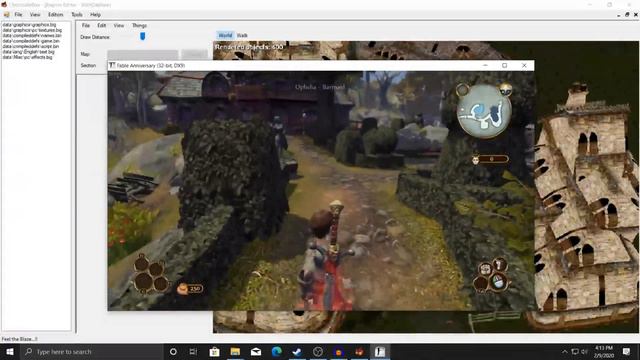The image size is (640, 360).
Task: Click the circular minimap in the game
Action: coord(484,111)
